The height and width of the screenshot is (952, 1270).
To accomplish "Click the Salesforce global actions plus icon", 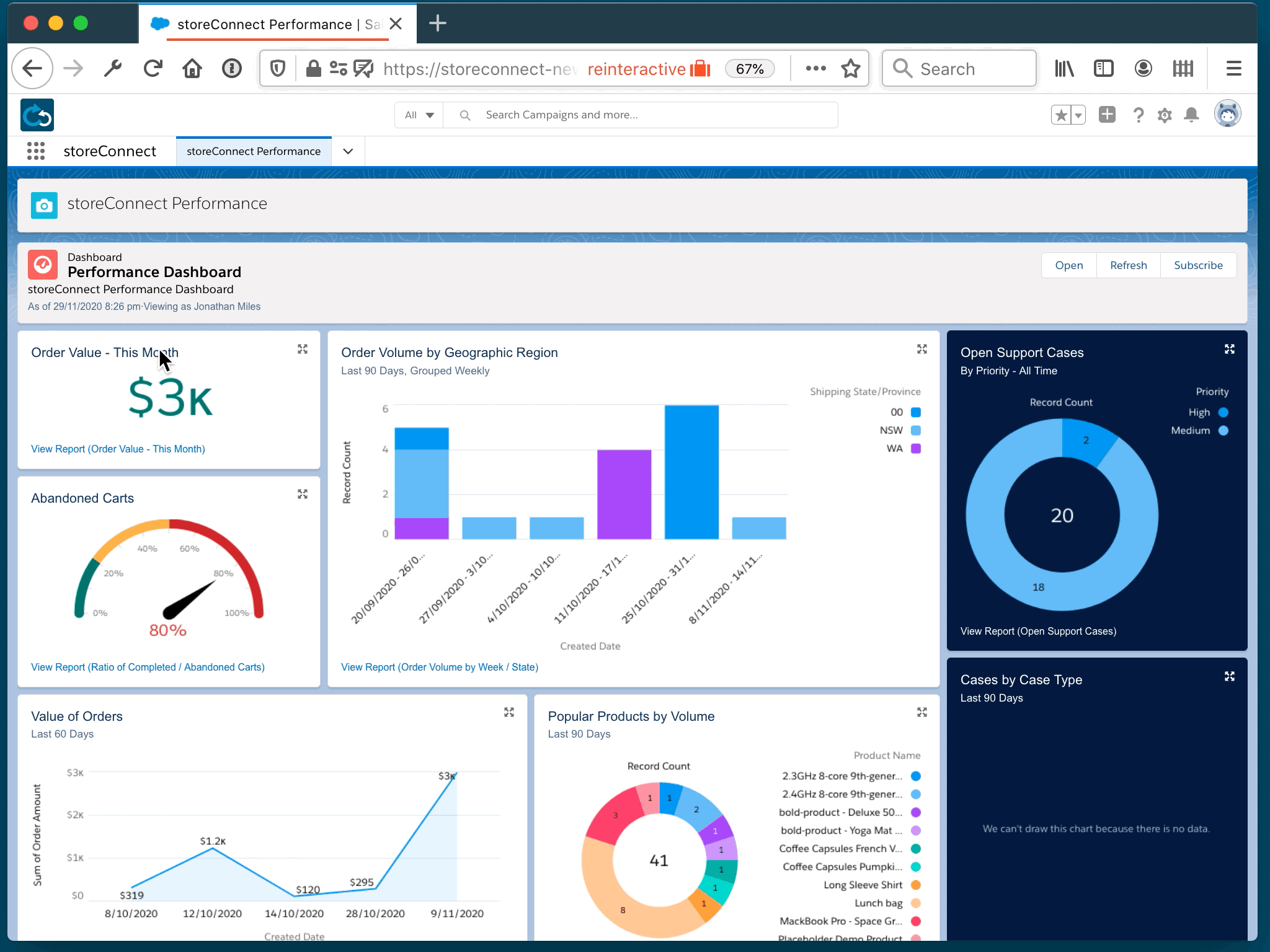I will (x=1107, y=115).
